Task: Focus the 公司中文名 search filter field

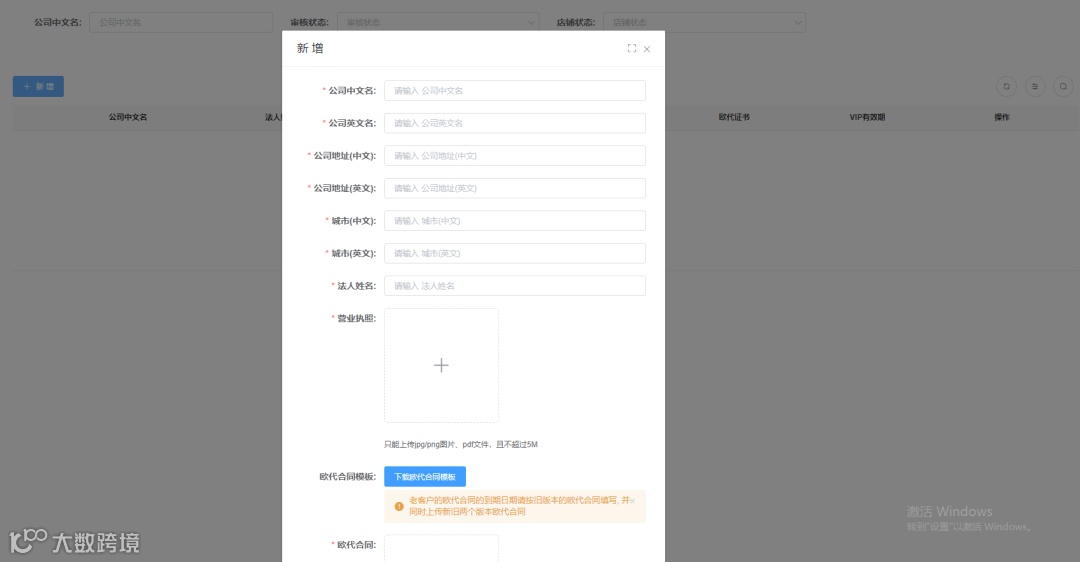Action: click(180, 22)
